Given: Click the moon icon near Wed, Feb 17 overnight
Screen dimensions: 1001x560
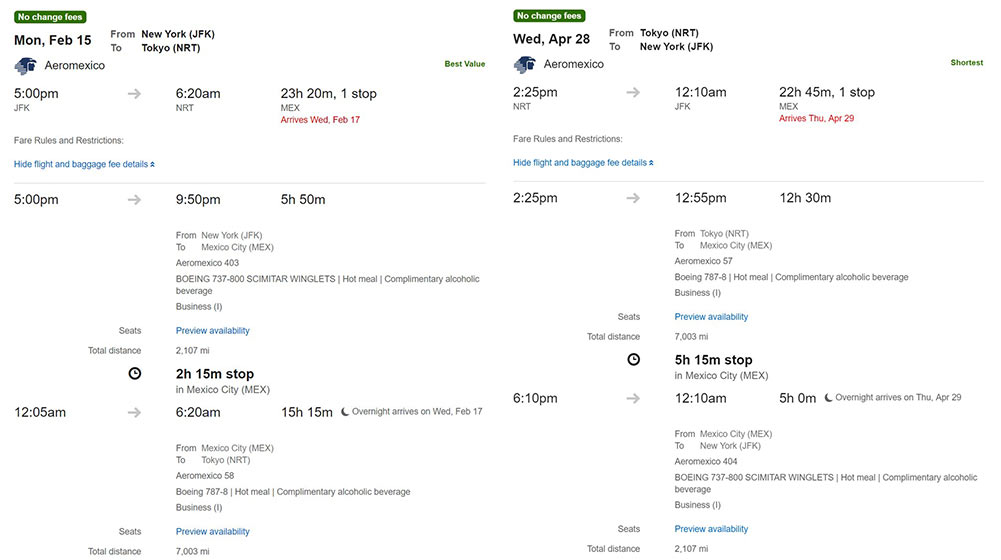Looking at the screenshot, I should pyautogui.click(x=345, y=412).
